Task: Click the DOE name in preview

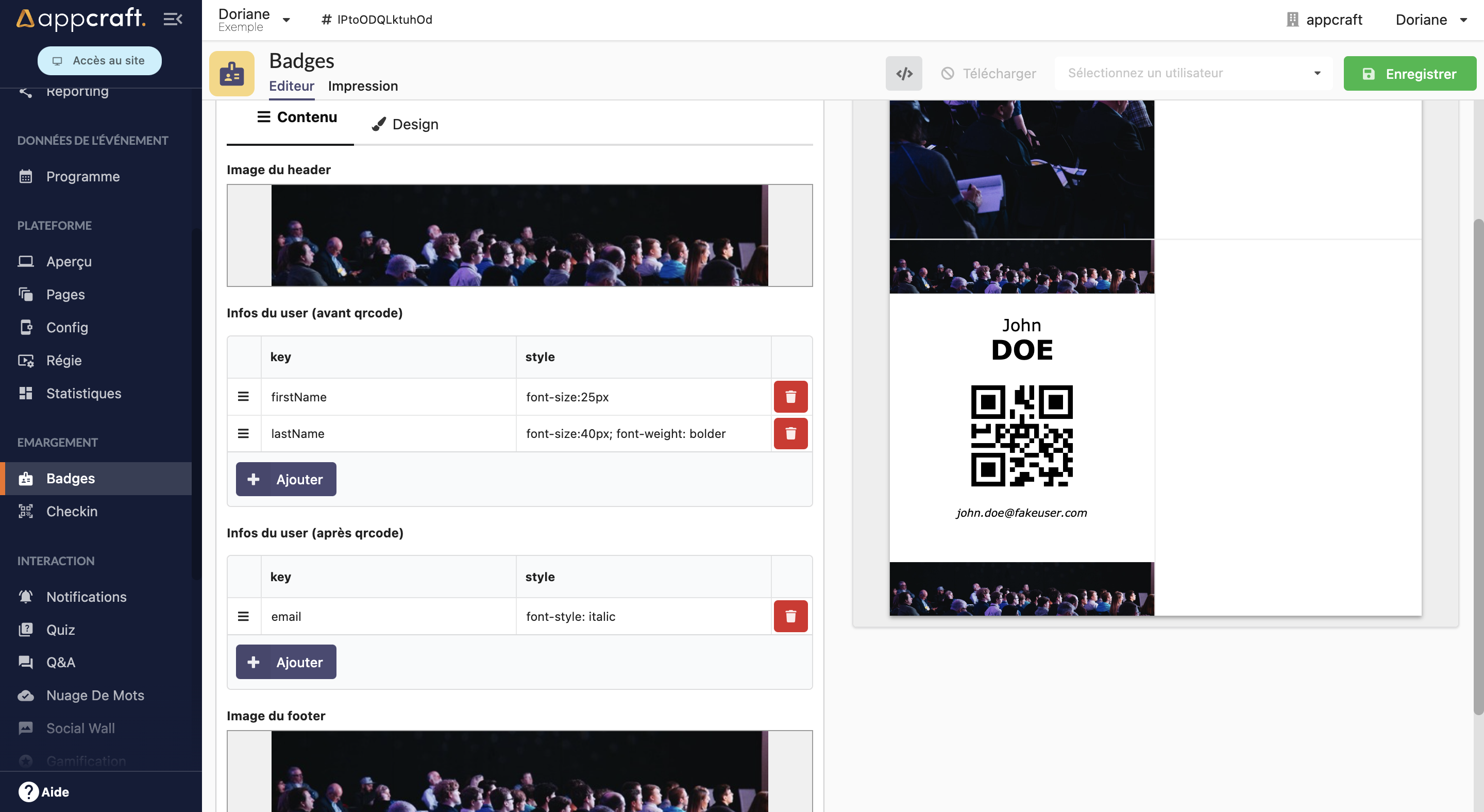Action: point(1022,350)
